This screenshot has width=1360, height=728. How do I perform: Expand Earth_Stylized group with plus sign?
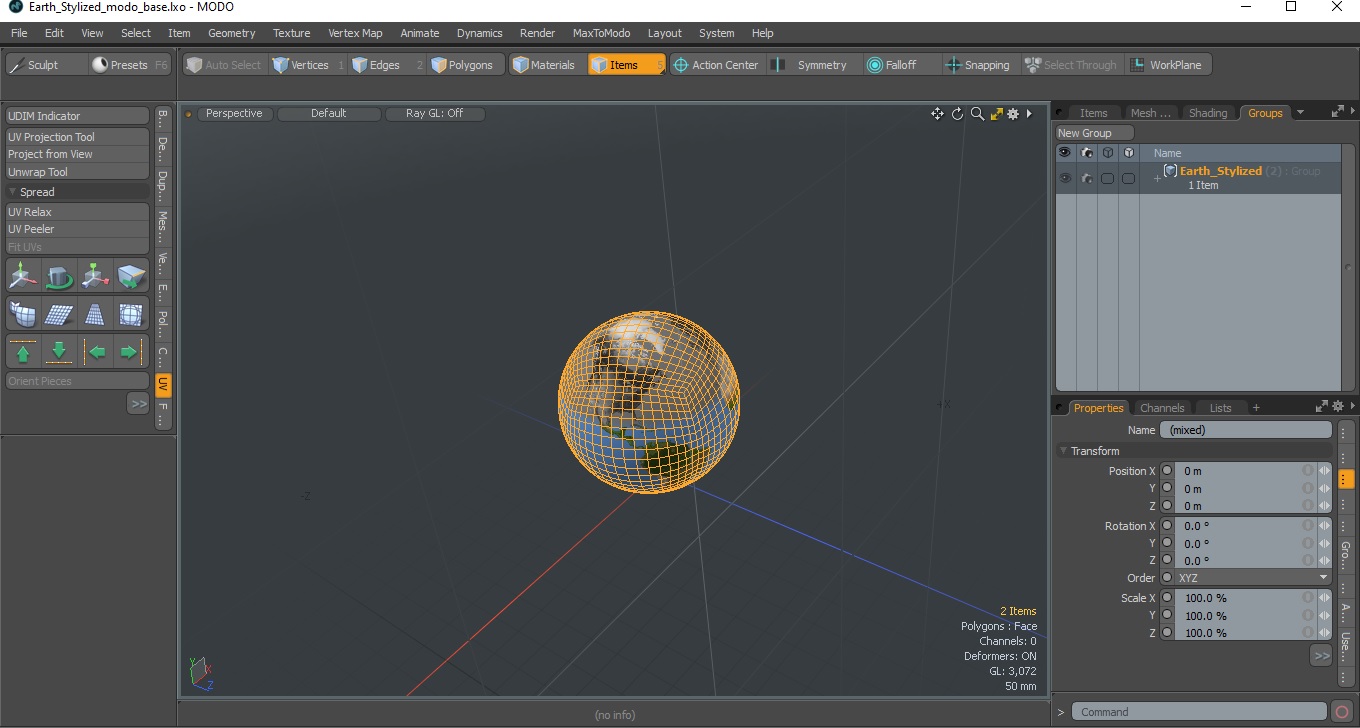point(1157,179)
